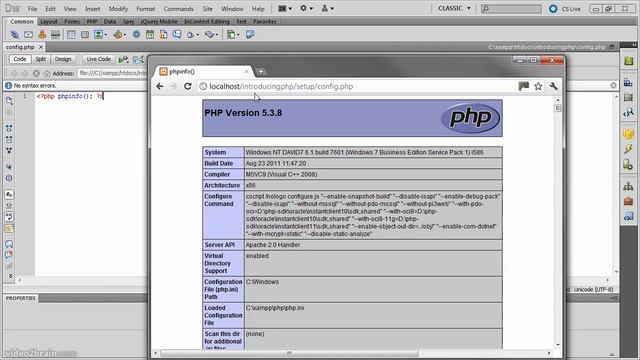Open a new Chrome tab
This screenshot has height=360, width=640.
click(261, 71)
